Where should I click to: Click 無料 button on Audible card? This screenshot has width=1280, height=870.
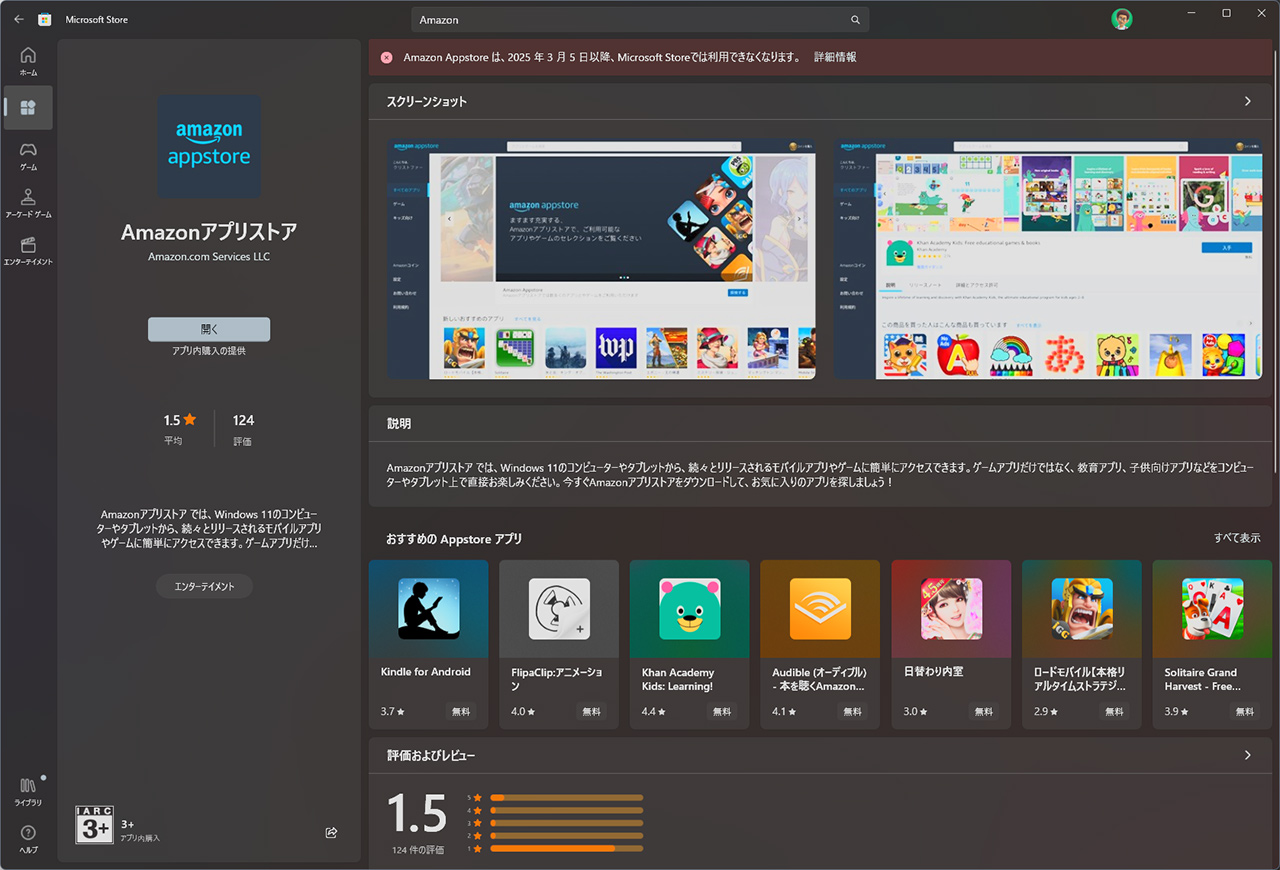[x=852, y=712]
